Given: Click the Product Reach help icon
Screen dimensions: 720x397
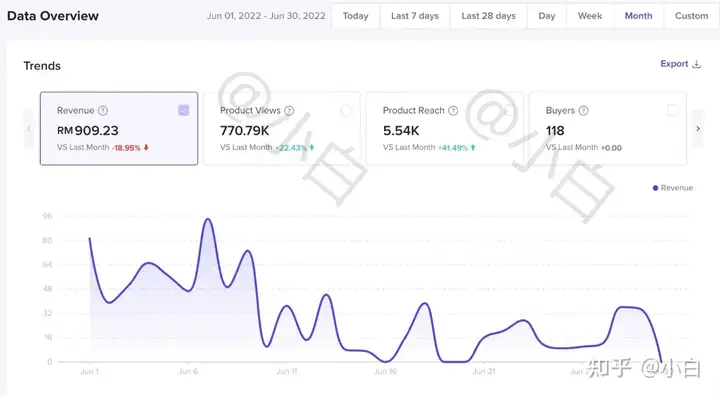Looking at the screenshot, I should click(453, 111).
